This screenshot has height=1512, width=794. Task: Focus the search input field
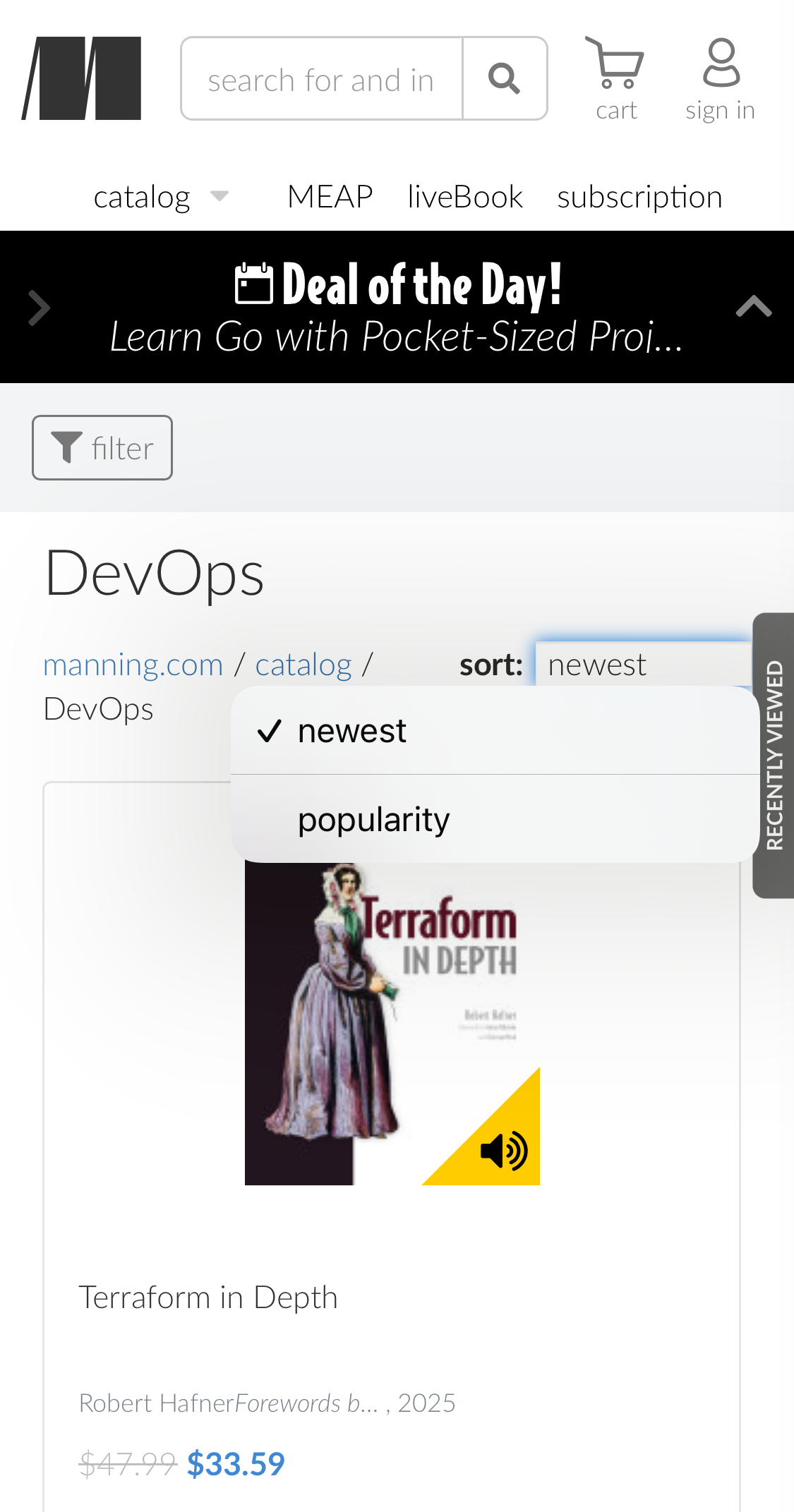[322, 78]
